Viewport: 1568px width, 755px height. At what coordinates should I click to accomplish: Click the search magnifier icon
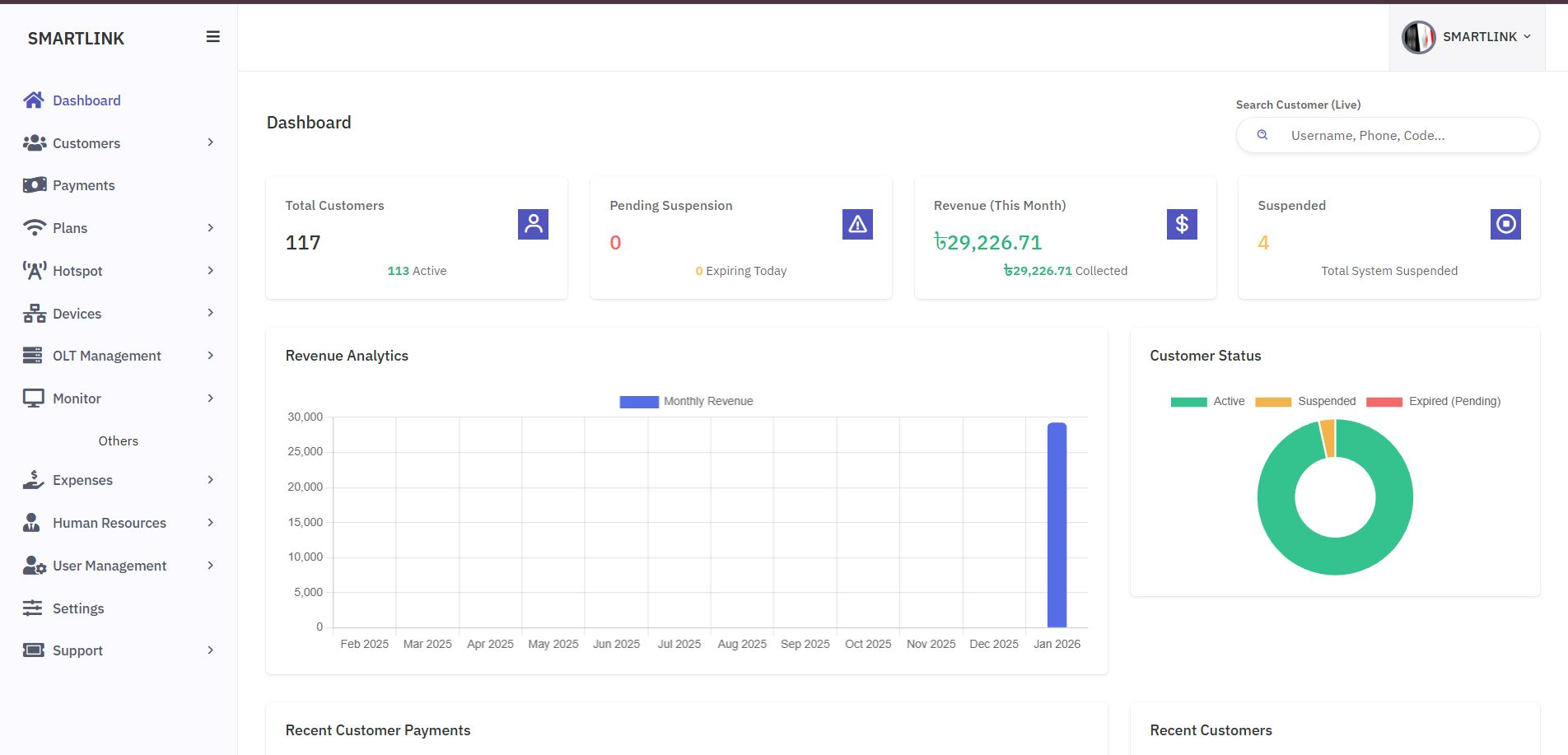coord(1262,135)
